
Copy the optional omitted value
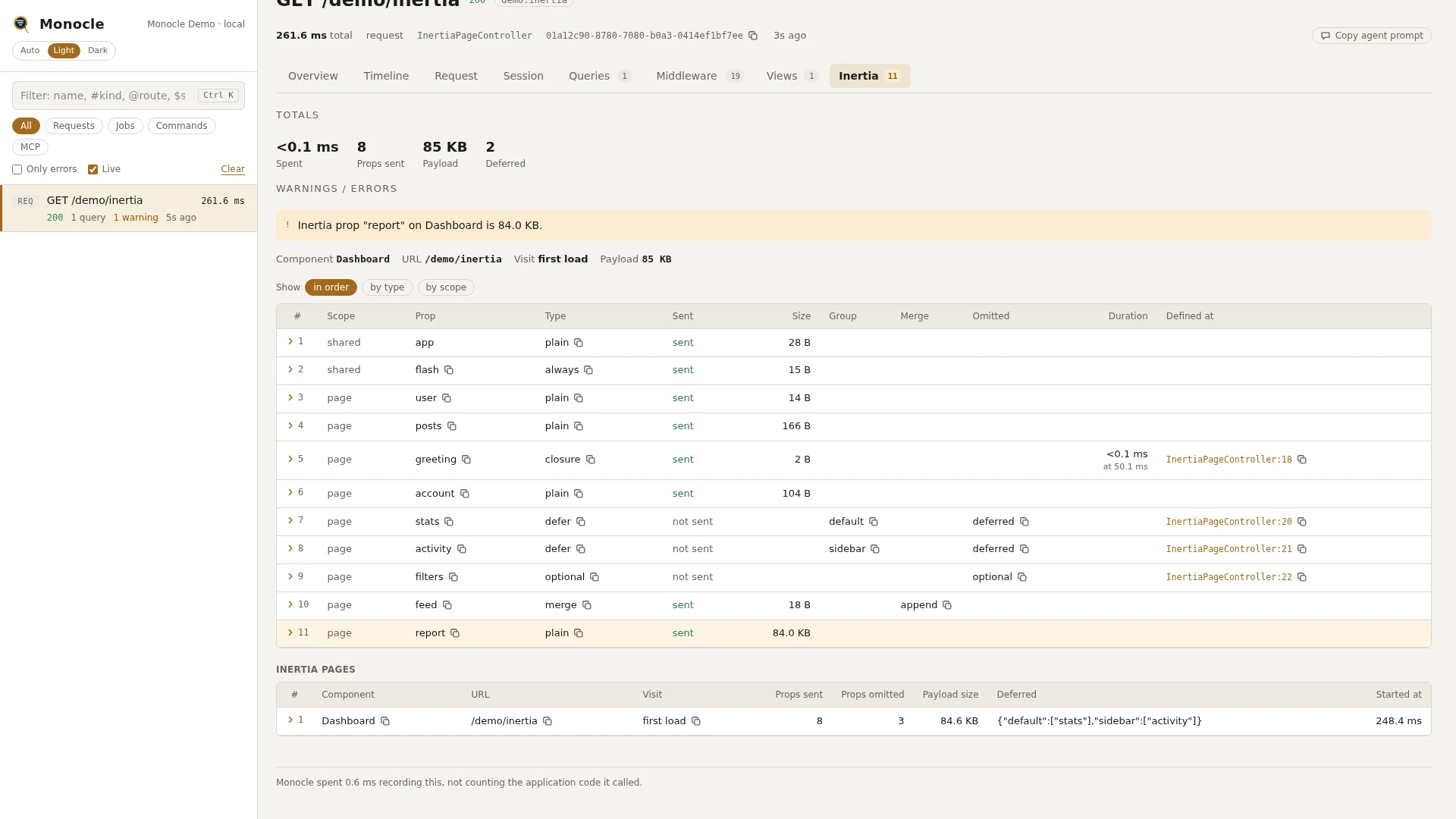coord(1022,577)
